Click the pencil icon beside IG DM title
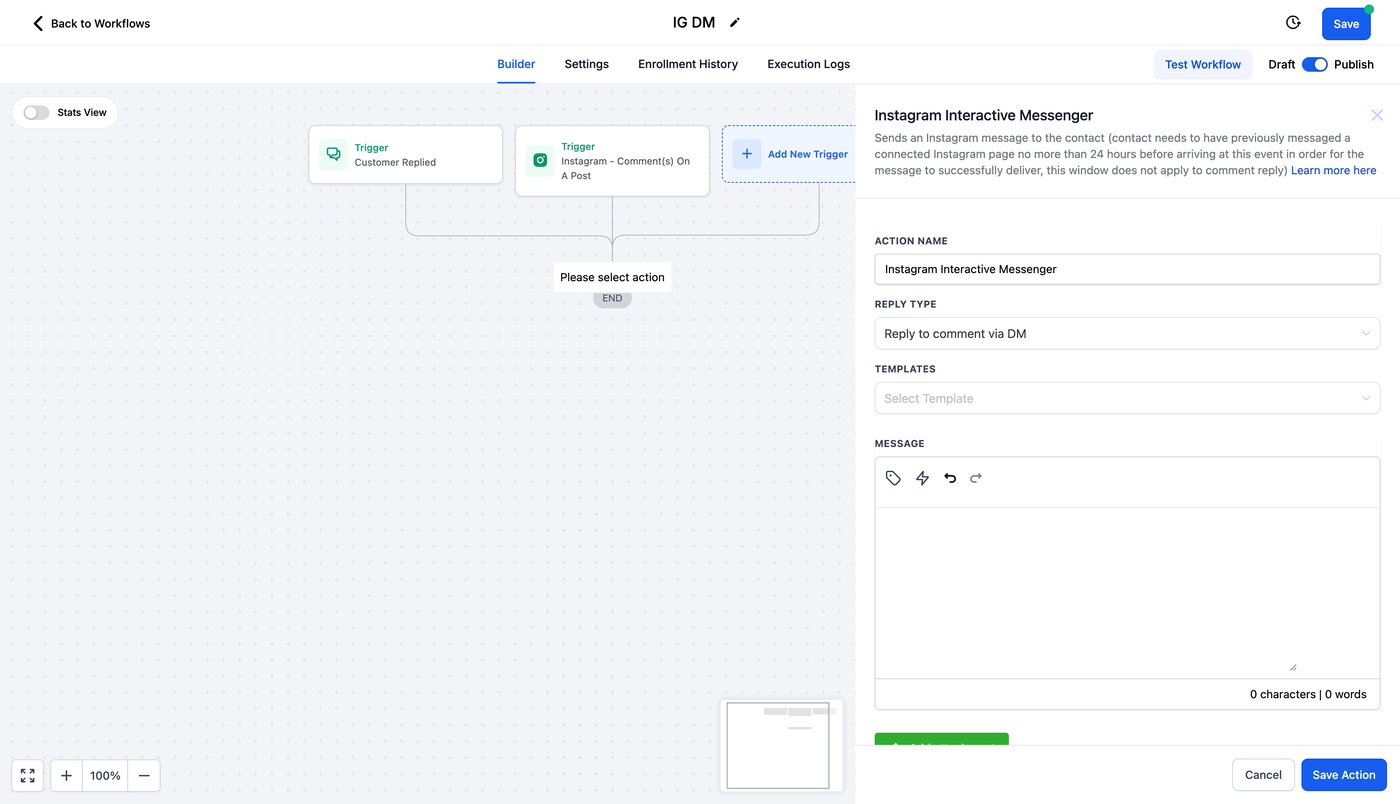This screenshot has width=1400, height=804. click(735, 22)
